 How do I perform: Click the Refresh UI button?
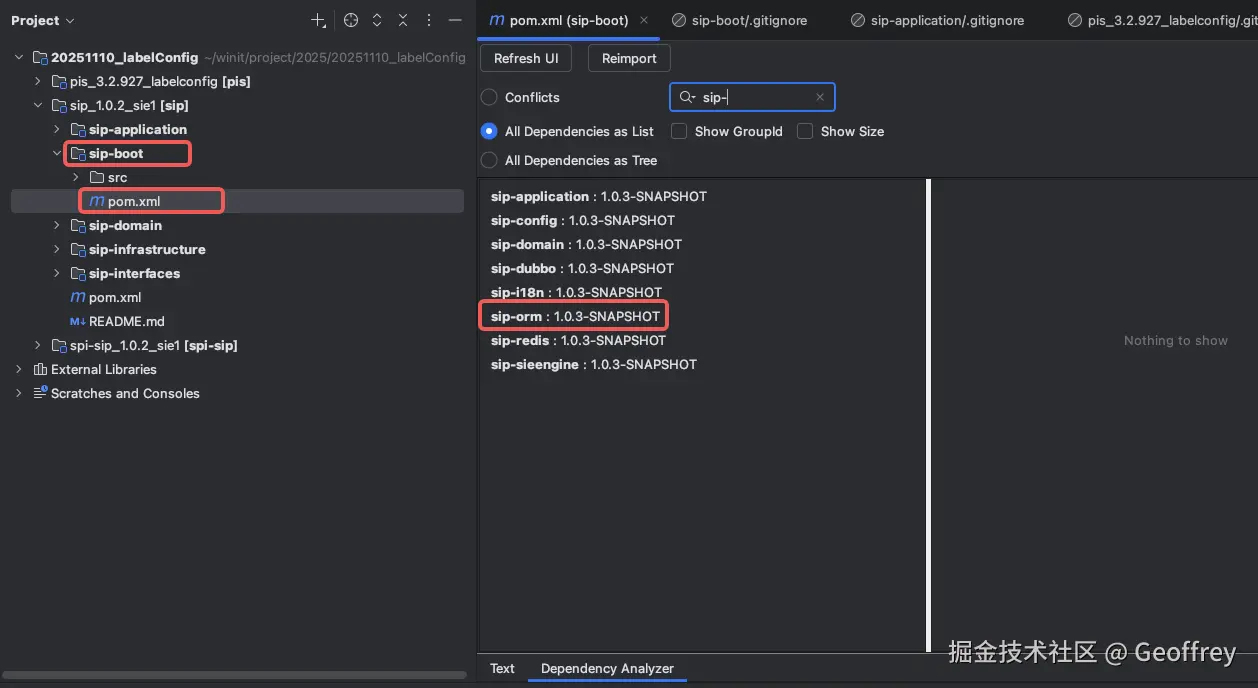526,58
